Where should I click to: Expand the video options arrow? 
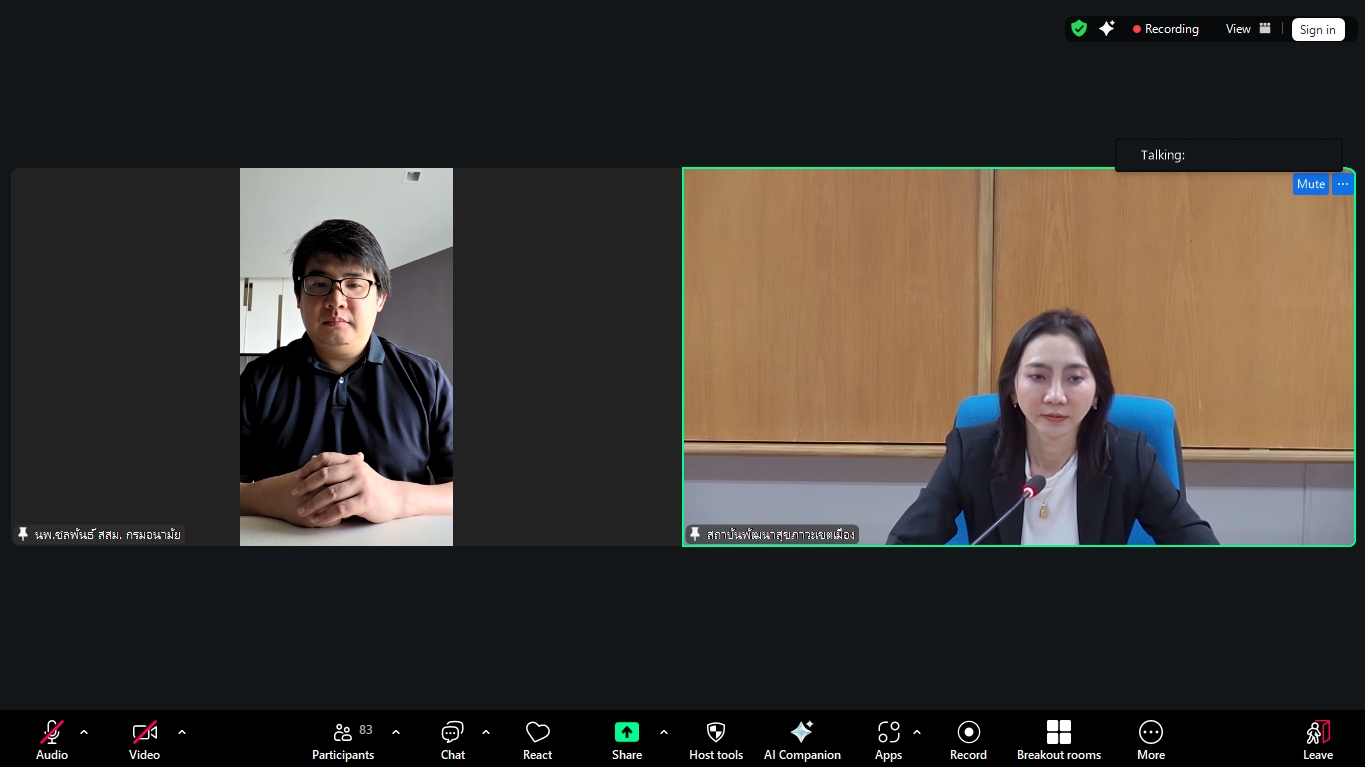click(x=182, y=732)
